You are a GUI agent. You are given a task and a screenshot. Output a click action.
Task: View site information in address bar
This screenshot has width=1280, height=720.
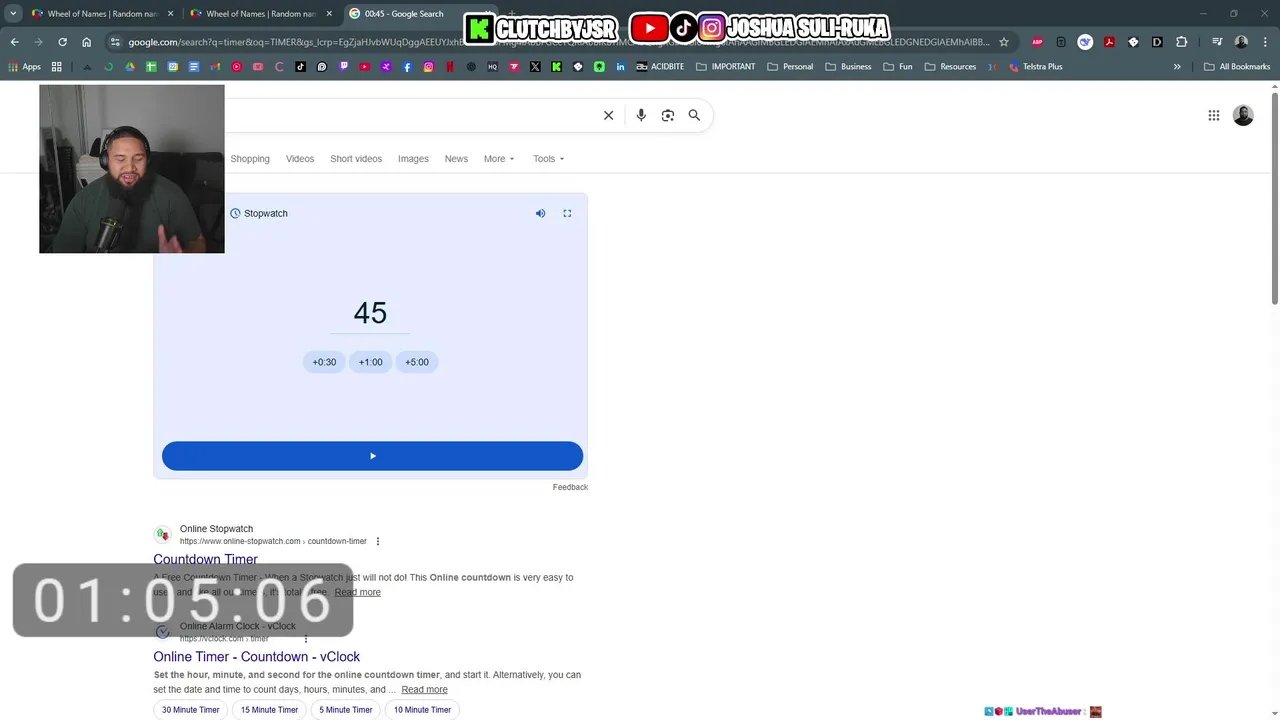tap(115, 42)
